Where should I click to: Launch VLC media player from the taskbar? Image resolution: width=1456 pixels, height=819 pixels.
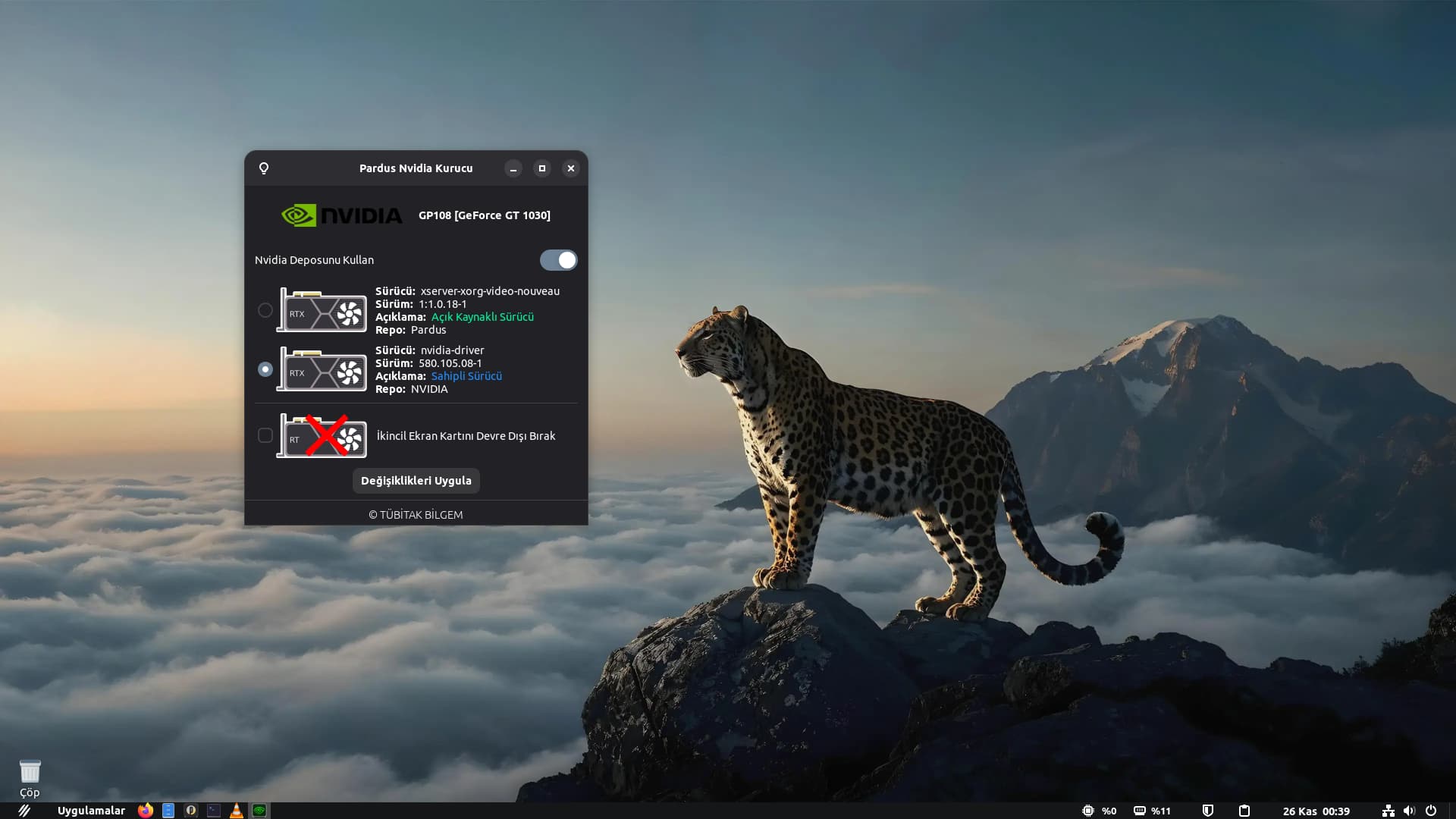point(237,811)
